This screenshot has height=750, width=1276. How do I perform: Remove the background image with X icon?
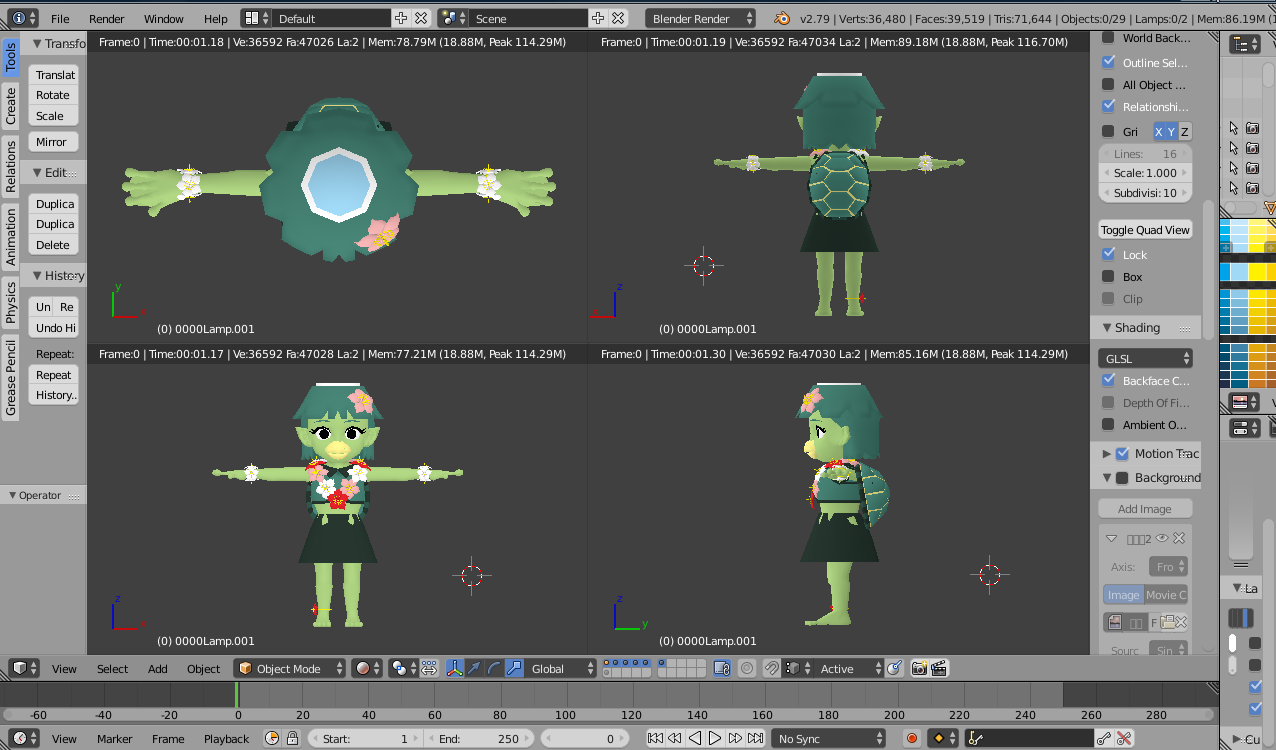[x=1180, y=538]
